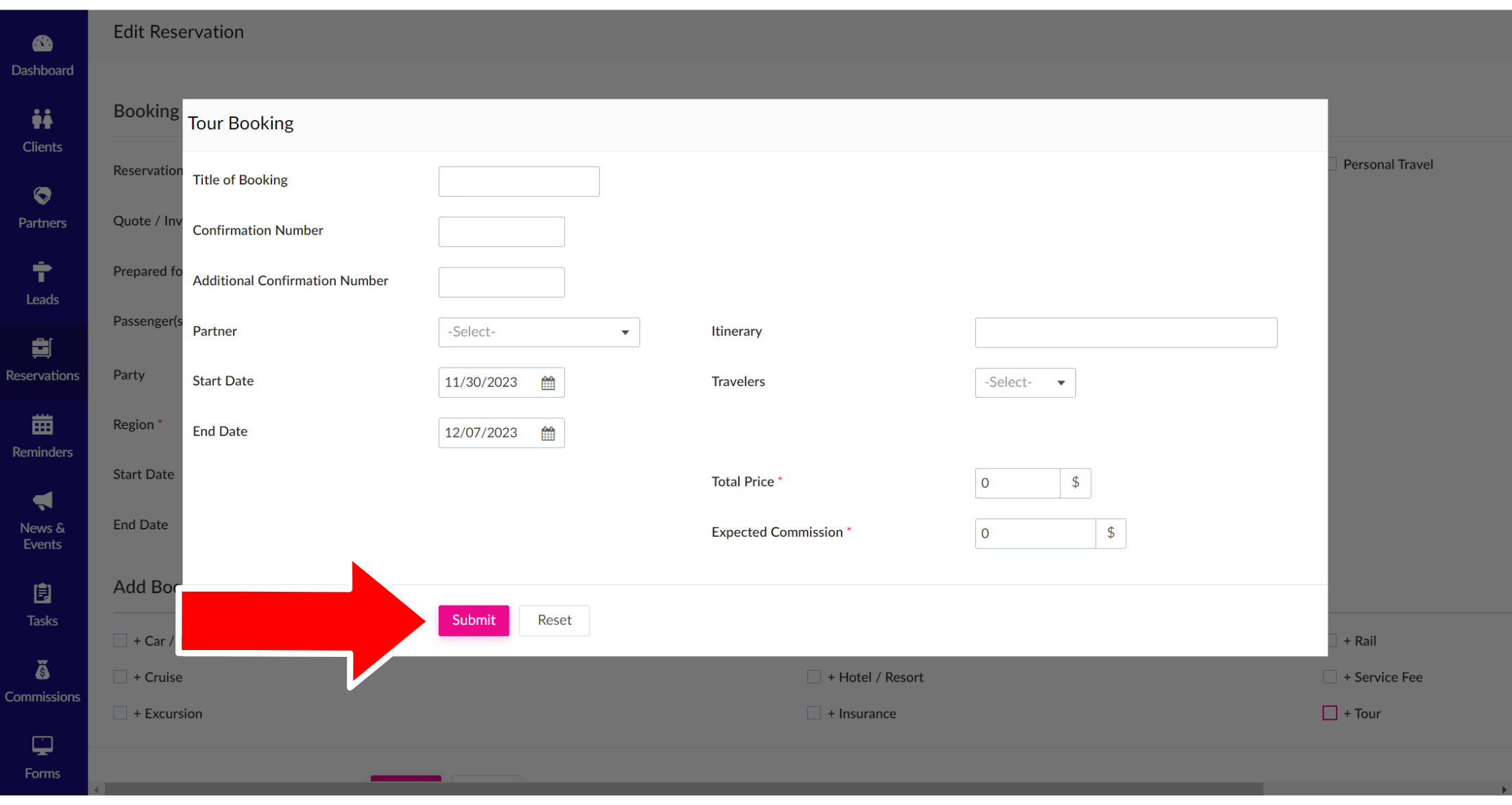This screenshot has height=805, width=1512.
Task: Open the Start Date calendar picker icon
Action: [548, 383]
